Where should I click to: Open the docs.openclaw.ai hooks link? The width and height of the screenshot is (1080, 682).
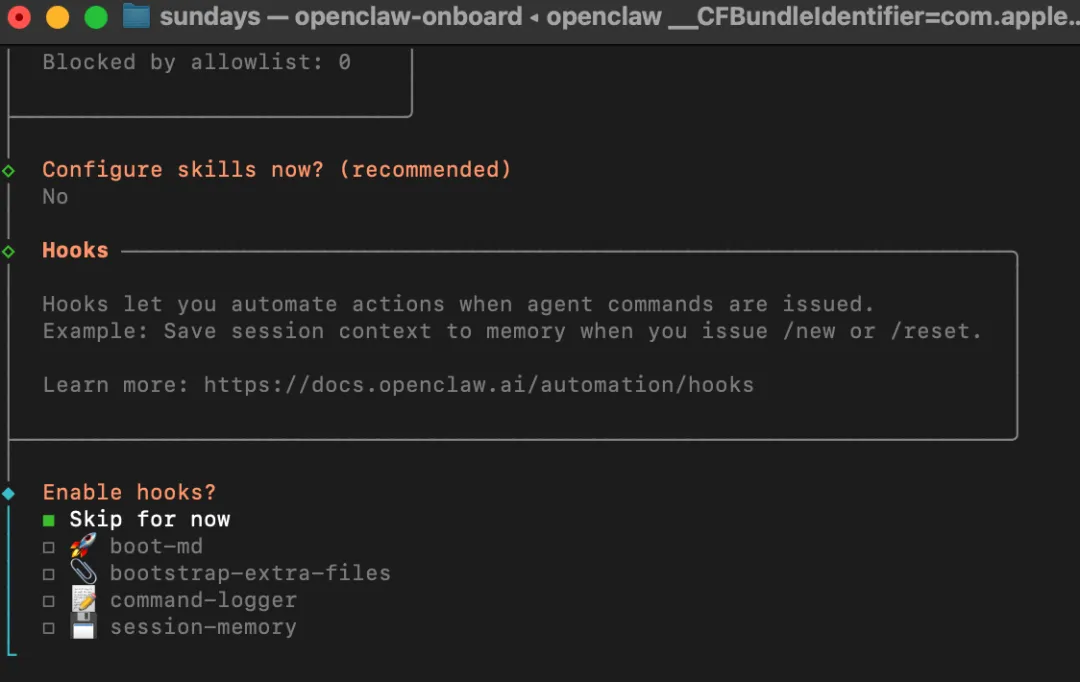pos(478,384)
